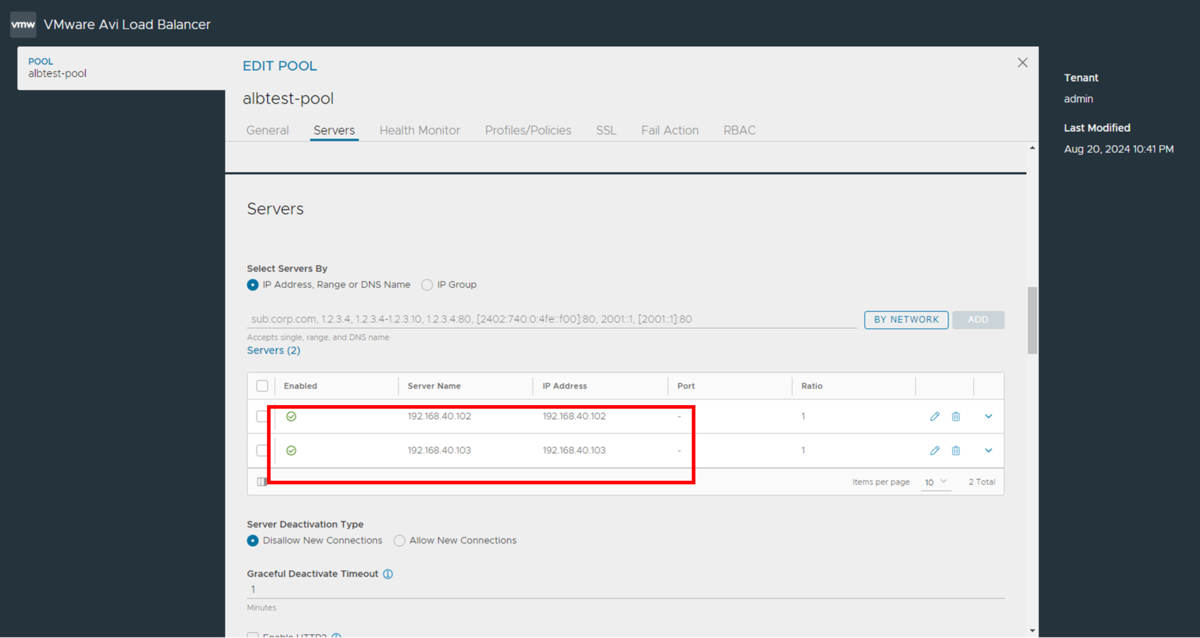Click scroll down arrow in dialog
The height and width of the screenshot is (638, 1200).
point(1032,630)
